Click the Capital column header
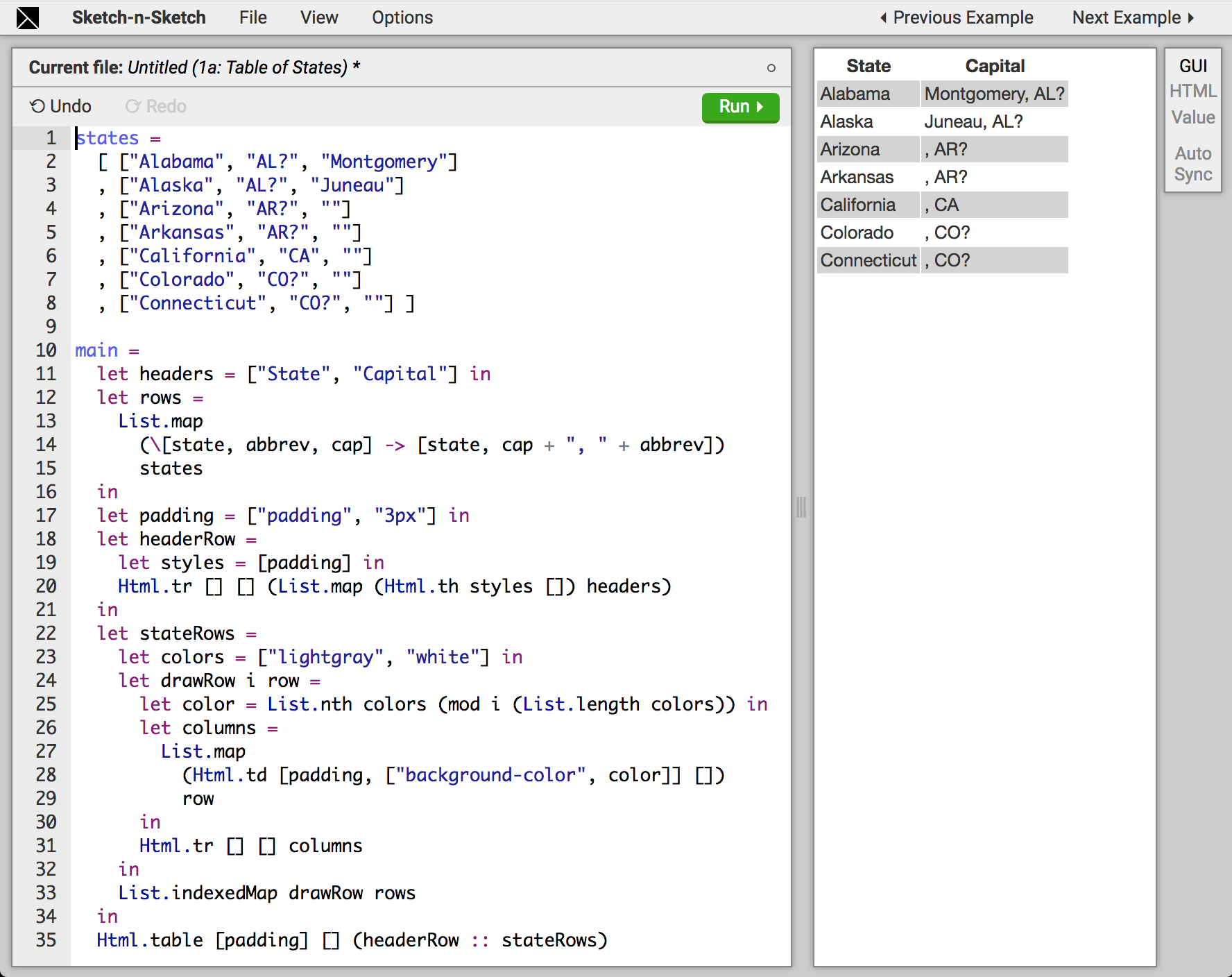 coord(995,66)
